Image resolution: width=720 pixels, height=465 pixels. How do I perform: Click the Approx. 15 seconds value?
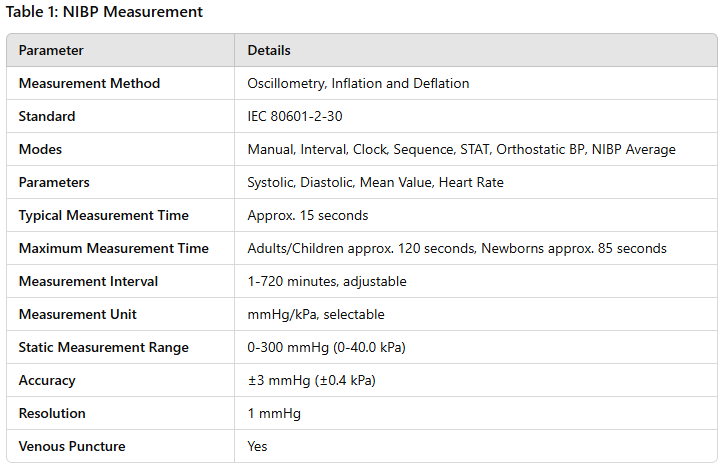[x=308, y=215]
